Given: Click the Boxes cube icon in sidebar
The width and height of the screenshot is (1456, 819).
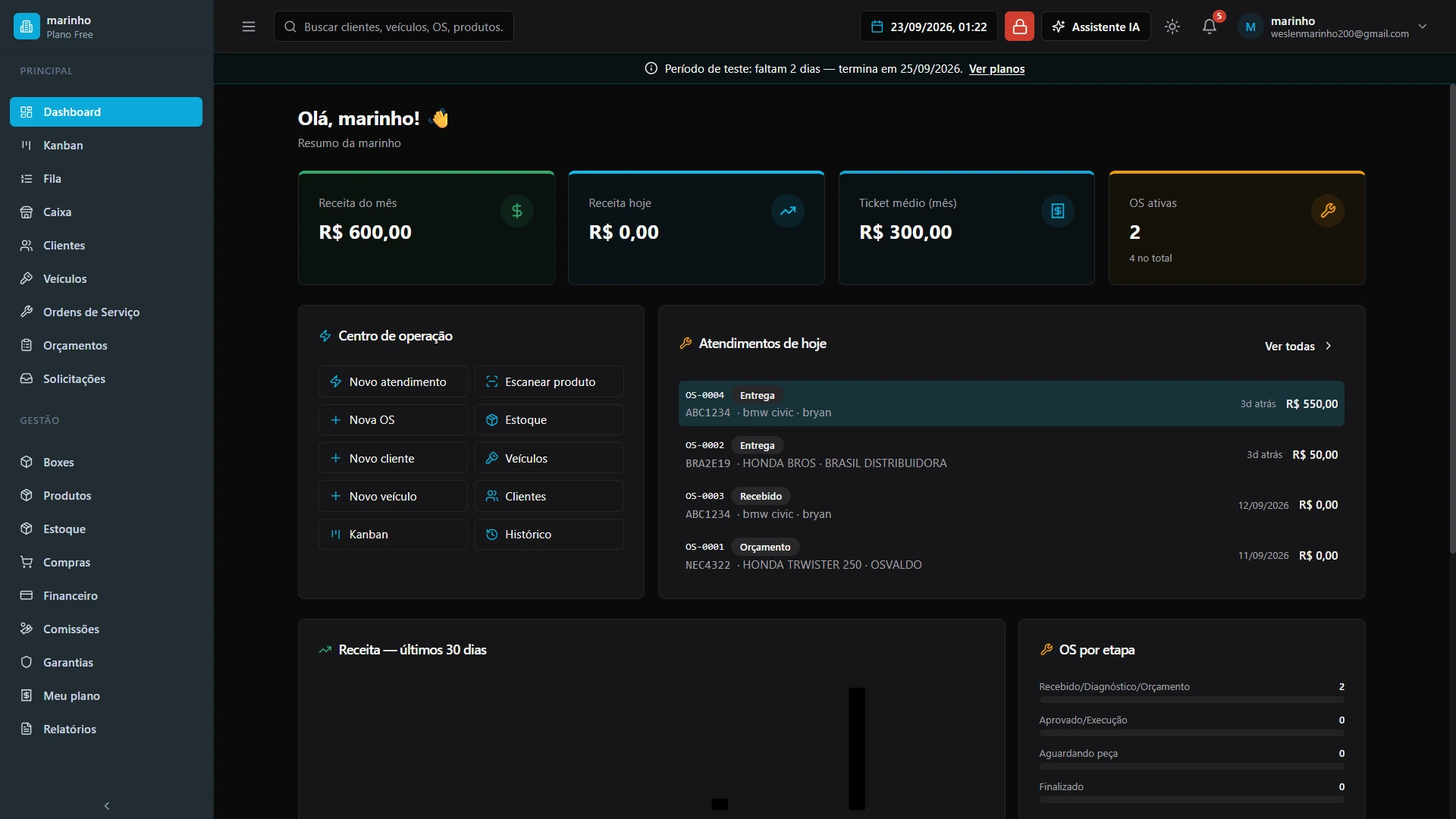Looking at the screenshot, I should coord(27,462).
